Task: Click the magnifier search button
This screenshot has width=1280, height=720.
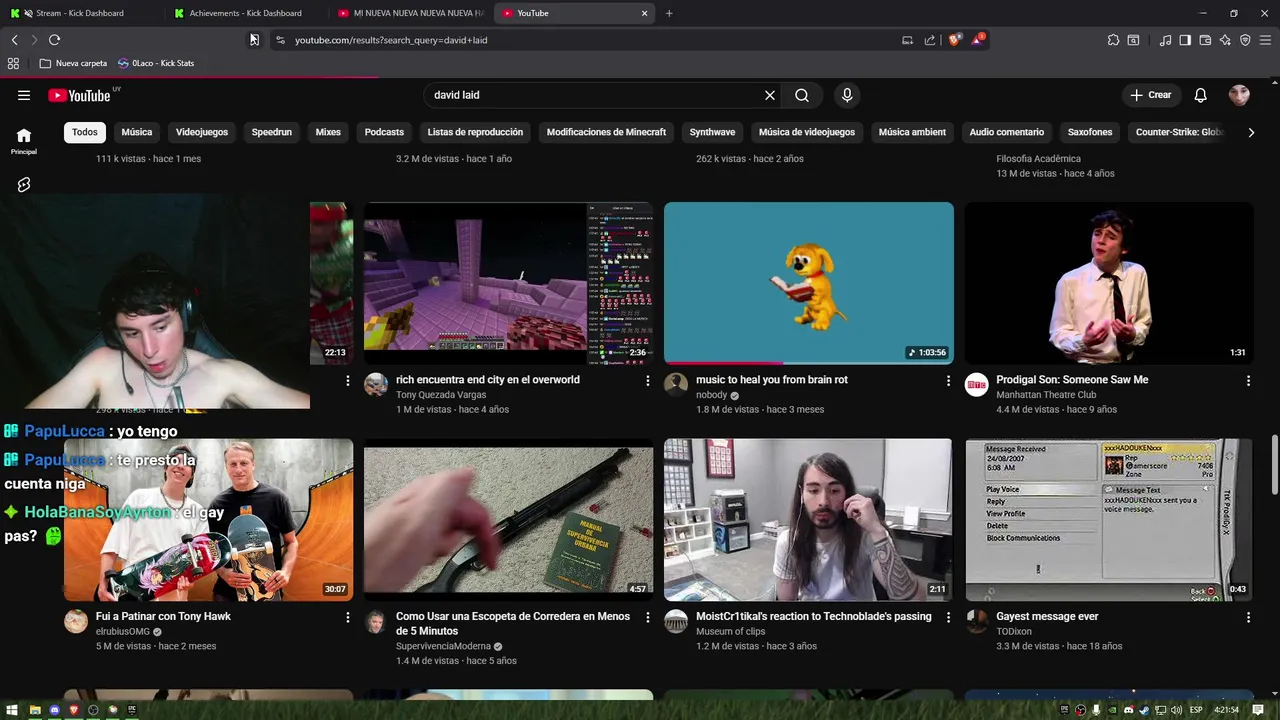Action: coord(802,95)
